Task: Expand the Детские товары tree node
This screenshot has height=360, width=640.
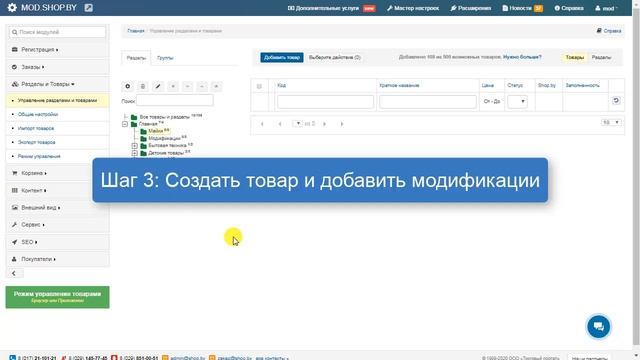Action: point(134,153)
